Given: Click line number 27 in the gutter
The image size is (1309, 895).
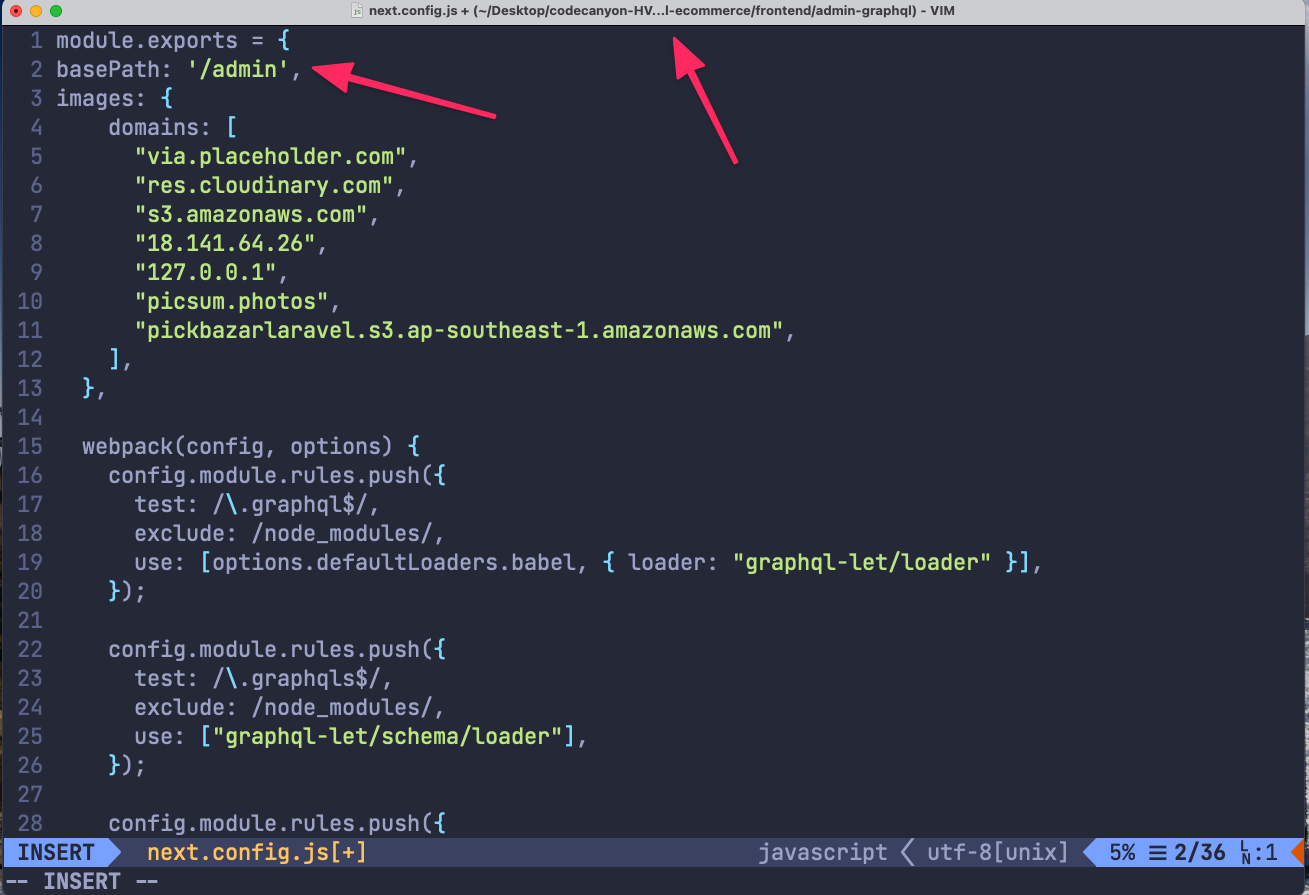Looking at the screenshot, I should click(x=30, y=794).
